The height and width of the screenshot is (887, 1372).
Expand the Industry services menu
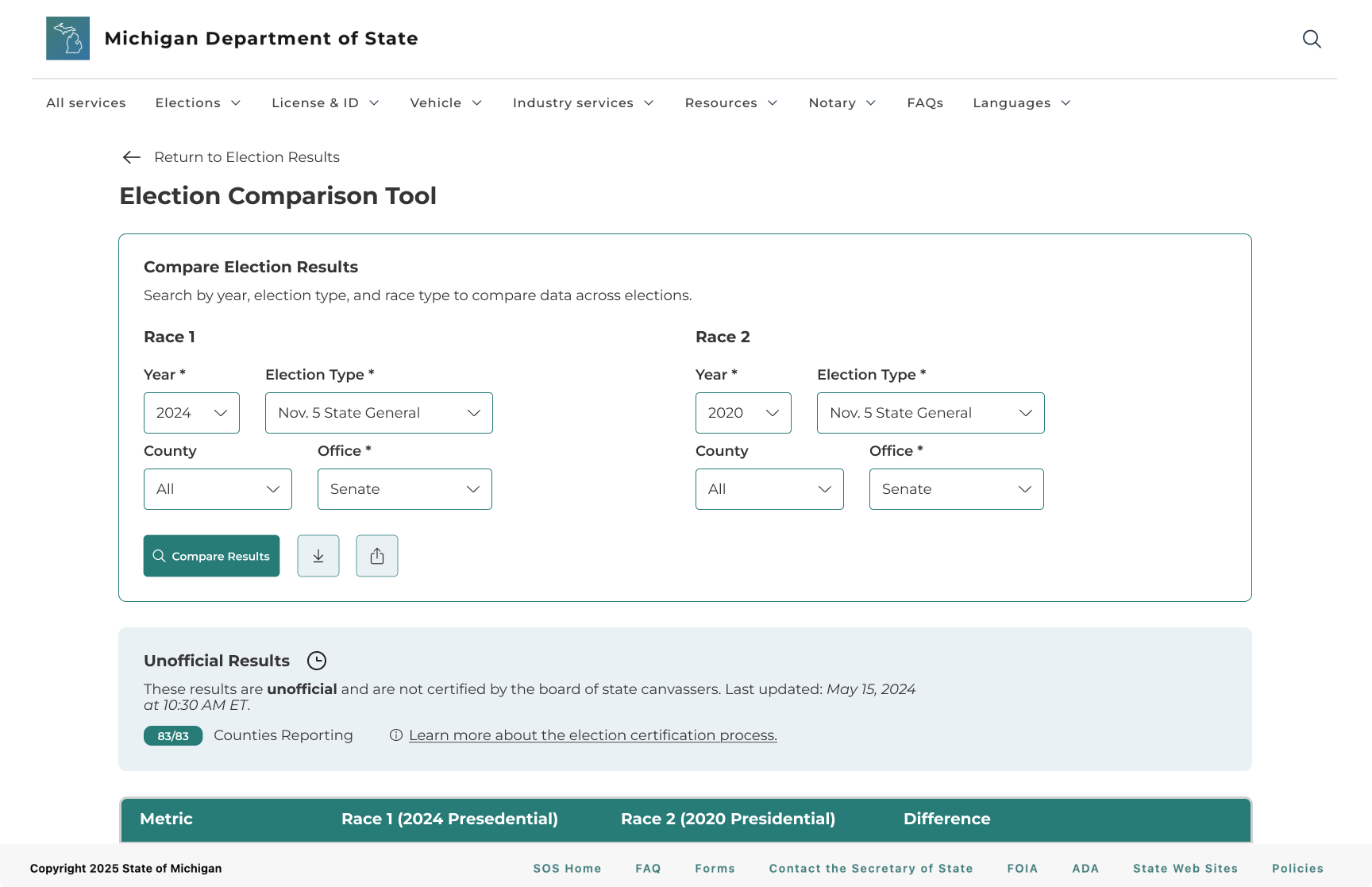(x=584, y=102)
